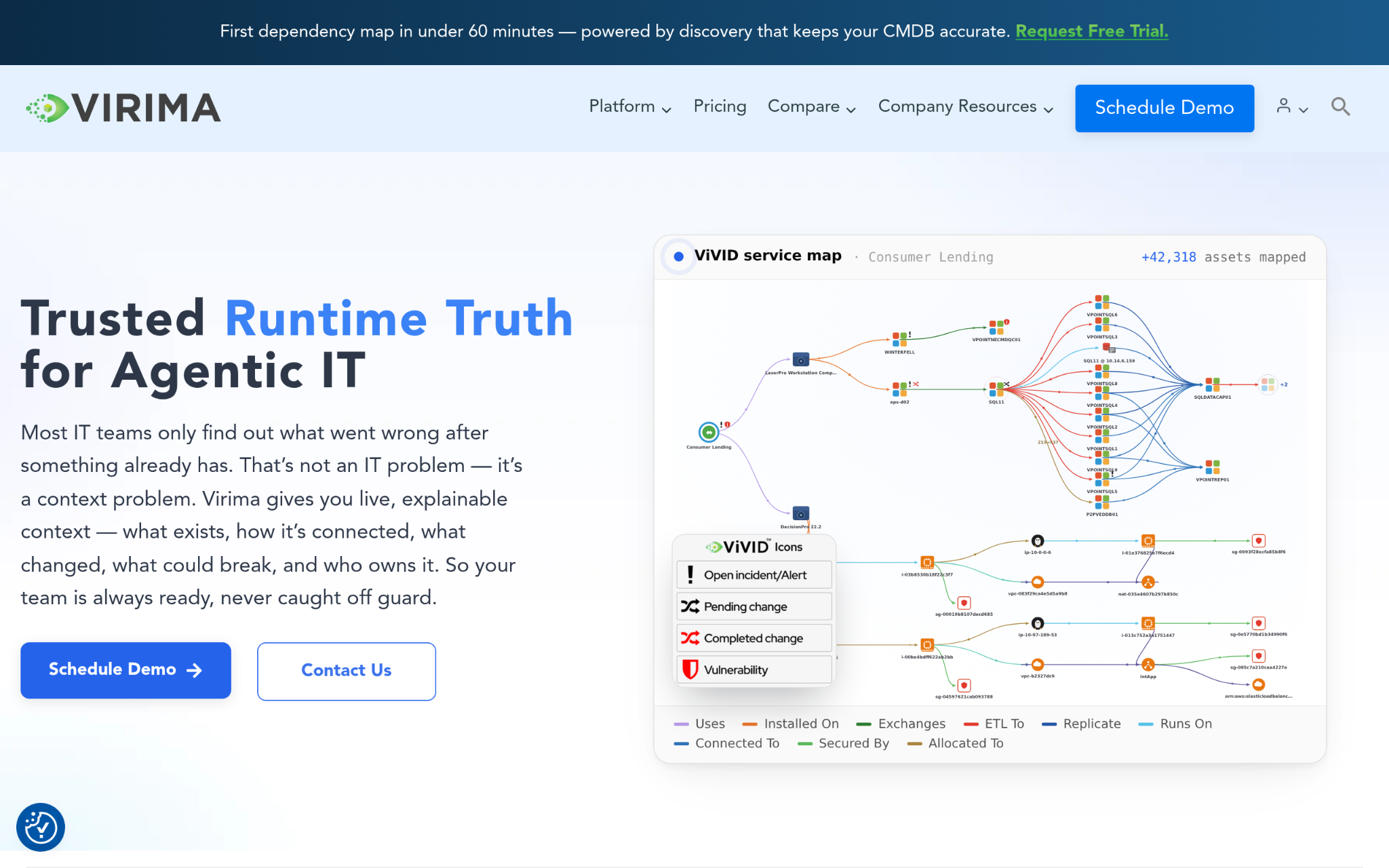Click "Consumer Lending" in the map header
The width and height of the screenshot is (1389, 868).
(931, 257)
